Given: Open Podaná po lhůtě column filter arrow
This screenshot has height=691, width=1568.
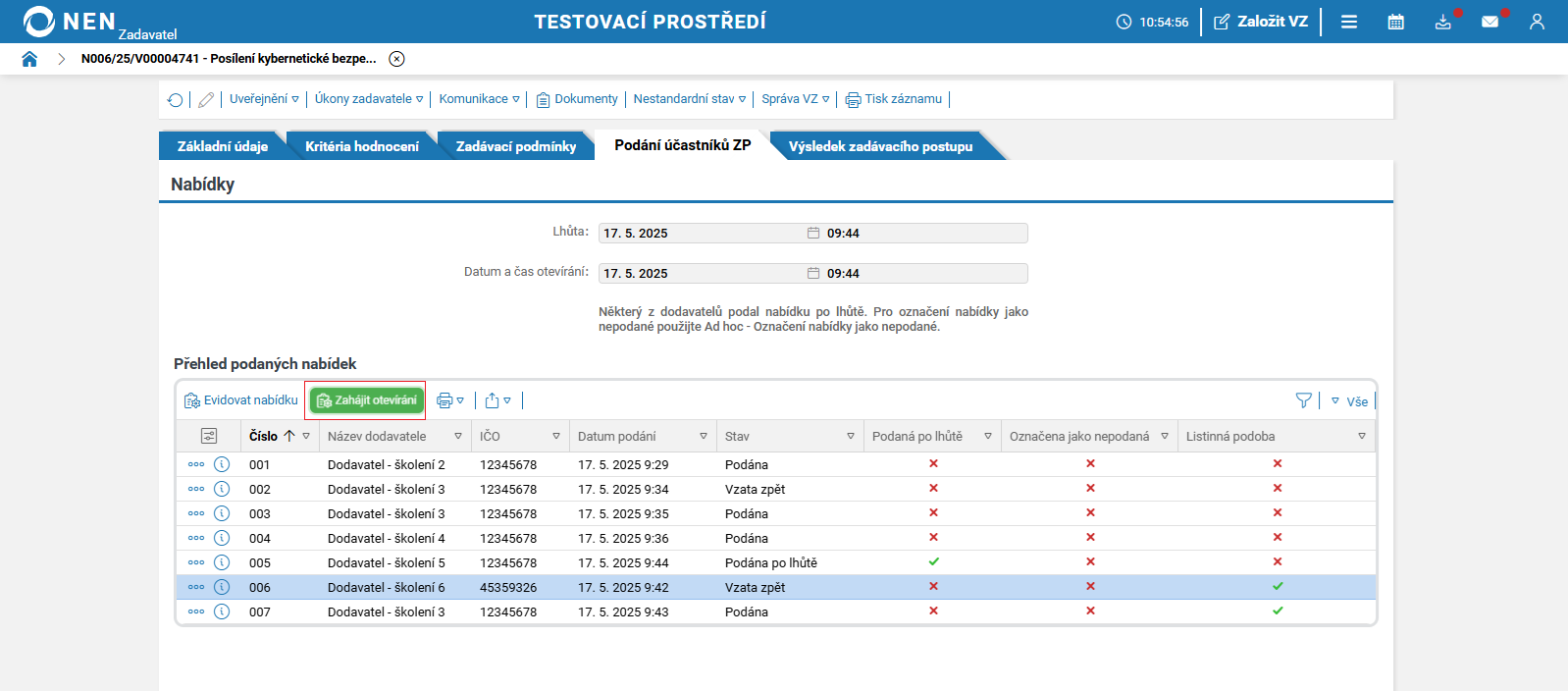Looking at the screenshot, I should (x=988, y=436).
